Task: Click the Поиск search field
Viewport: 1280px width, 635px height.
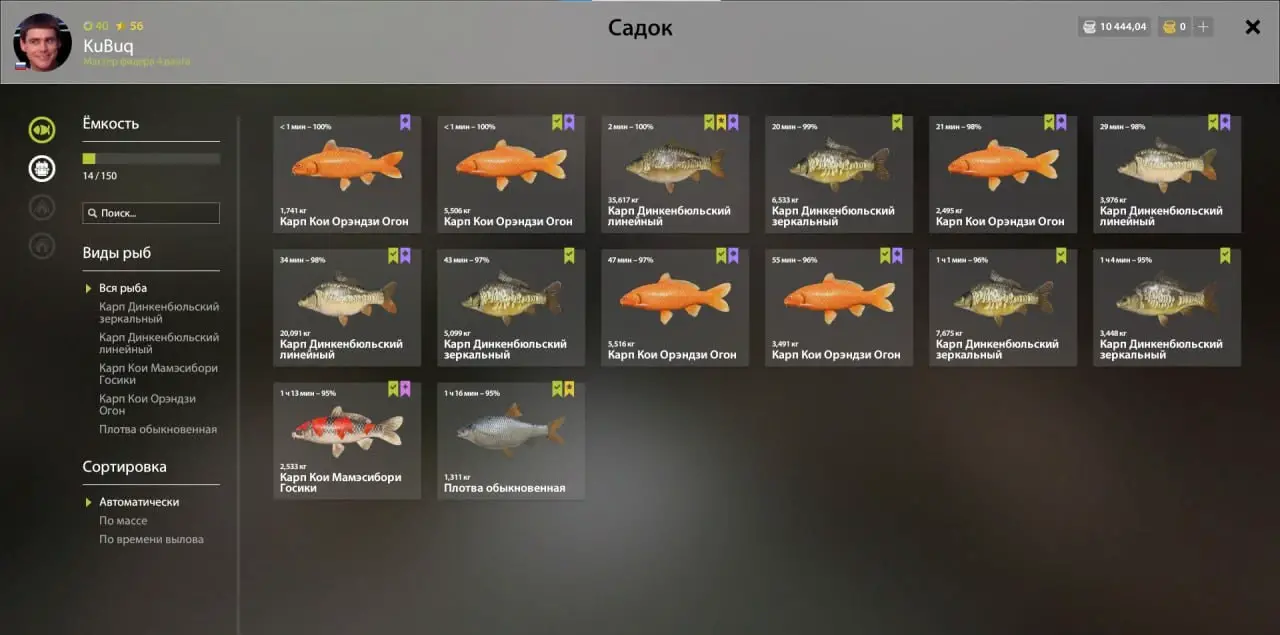Action: (151, 213)
